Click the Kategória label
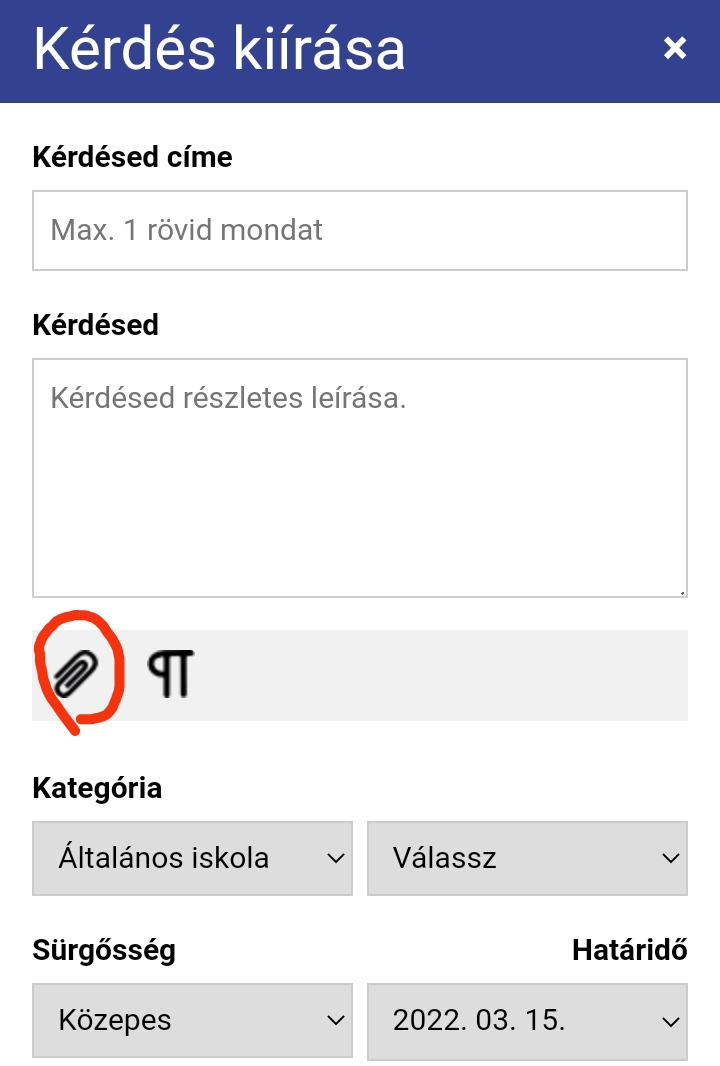720x1066 pixels. [x=97, y=788]
